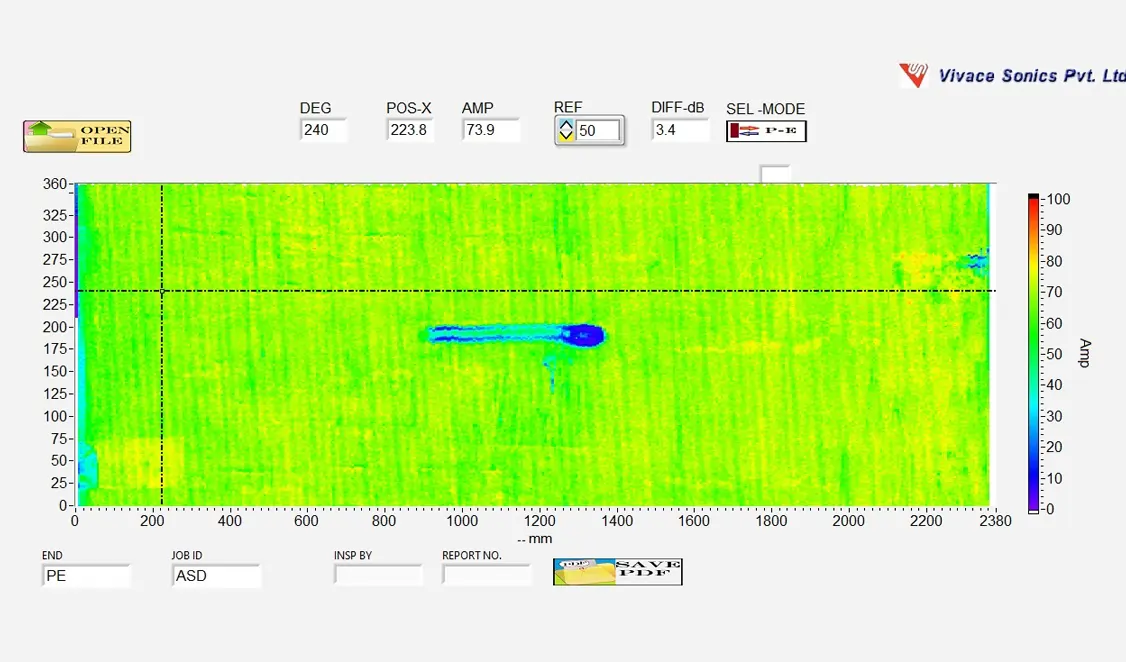Image resolution: width=1126 pixels, height=662 pixels.
Task: Click the "REPORT NO." label
Action: tap(472, 555)
